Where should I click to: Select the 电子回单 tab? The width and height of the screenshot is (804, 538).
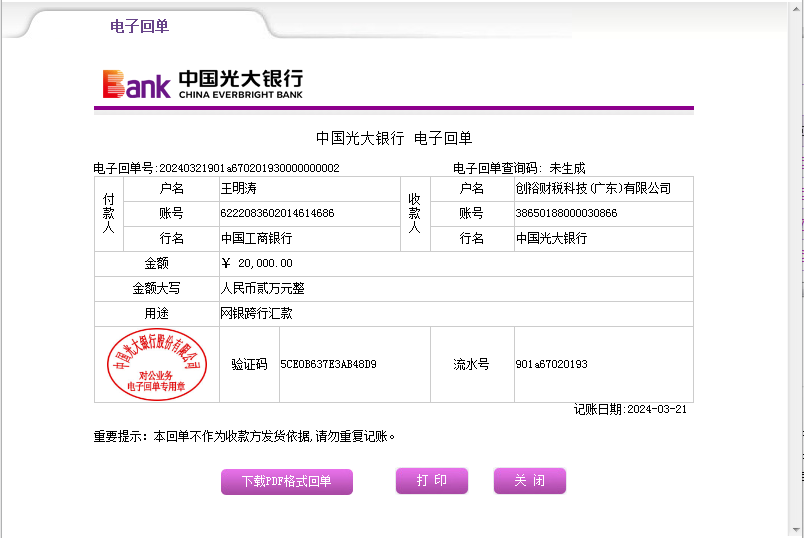139,26
